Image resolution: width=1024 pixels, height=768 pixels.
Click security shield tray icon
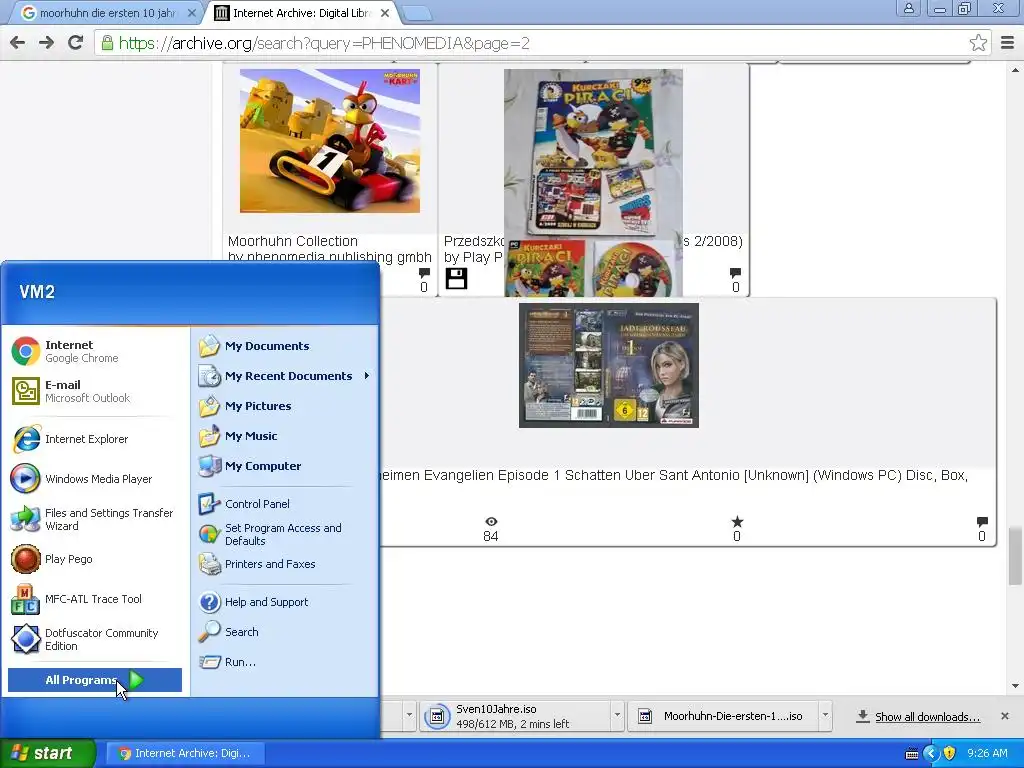(x=950, y=753)
